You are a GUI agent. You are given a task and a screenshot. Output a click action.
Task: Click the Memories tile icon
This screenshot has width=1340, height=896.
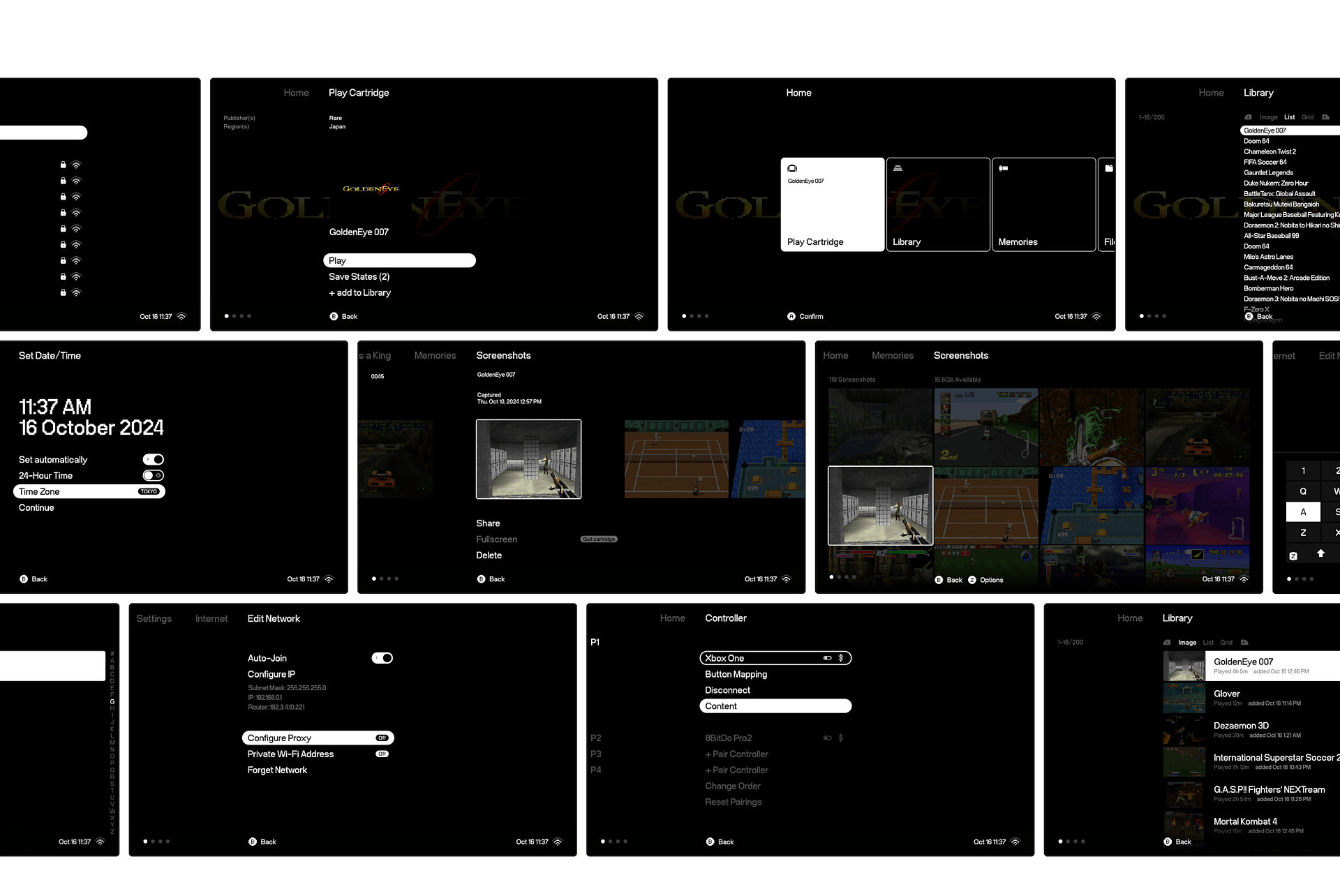click(x=1003, y=168)
